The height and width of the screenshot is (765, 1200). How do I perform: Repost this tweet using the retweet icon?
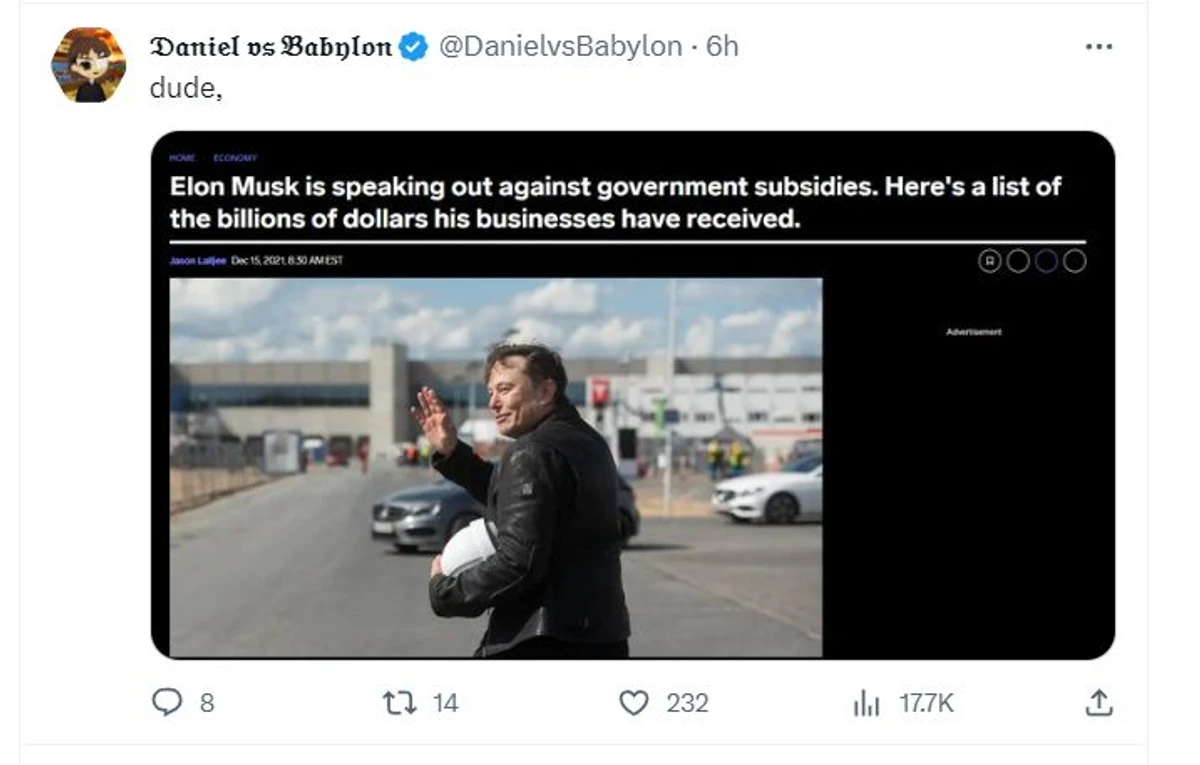tap(399, 703)
